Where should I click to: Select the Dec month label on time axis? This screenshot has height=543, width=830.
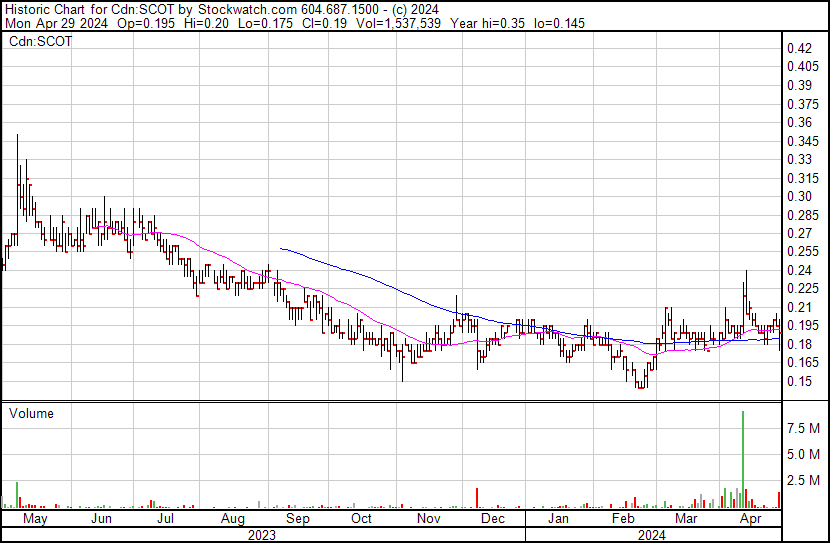(x=491, y=519)
